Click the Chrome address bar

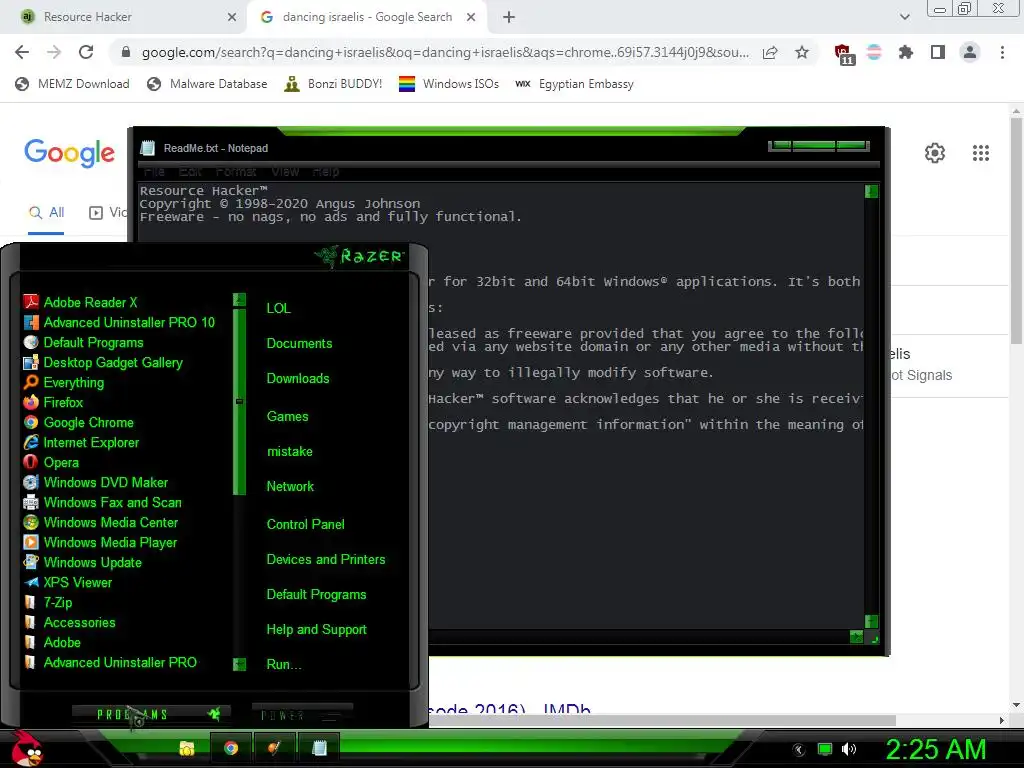click(444, 52)
